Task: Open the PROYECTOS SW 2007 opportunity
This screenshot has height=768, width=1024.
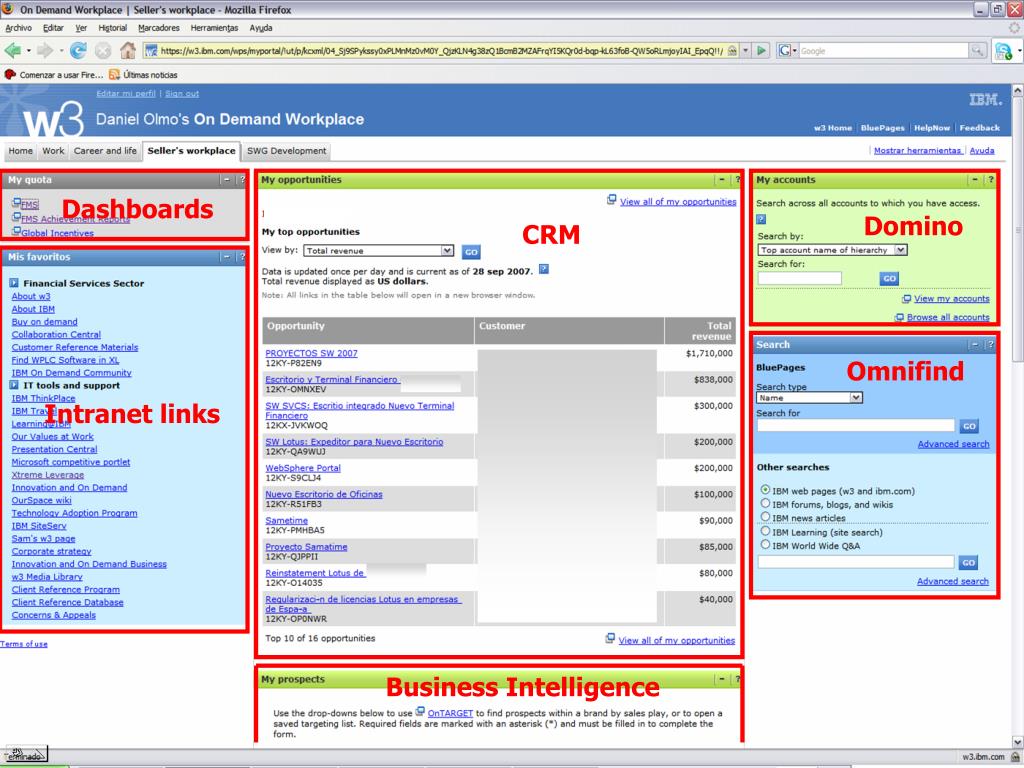Action: coord(312,353)
